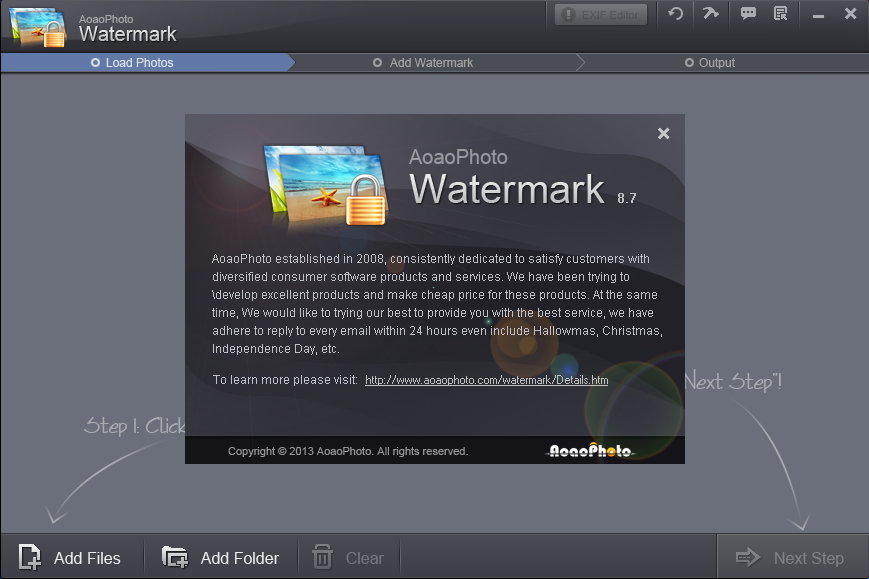
Task: Select the Load Photos step tab
Action: pos(148,63)
